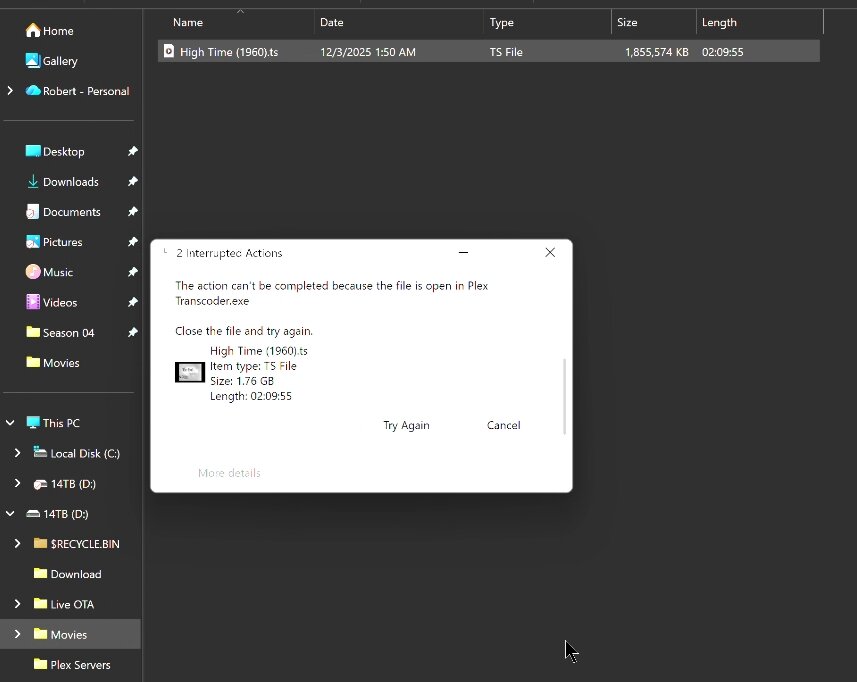This screenshot has width=857, height=682.
Task: Unpin Season 04 using its pin icon
Action: (132, 332)
